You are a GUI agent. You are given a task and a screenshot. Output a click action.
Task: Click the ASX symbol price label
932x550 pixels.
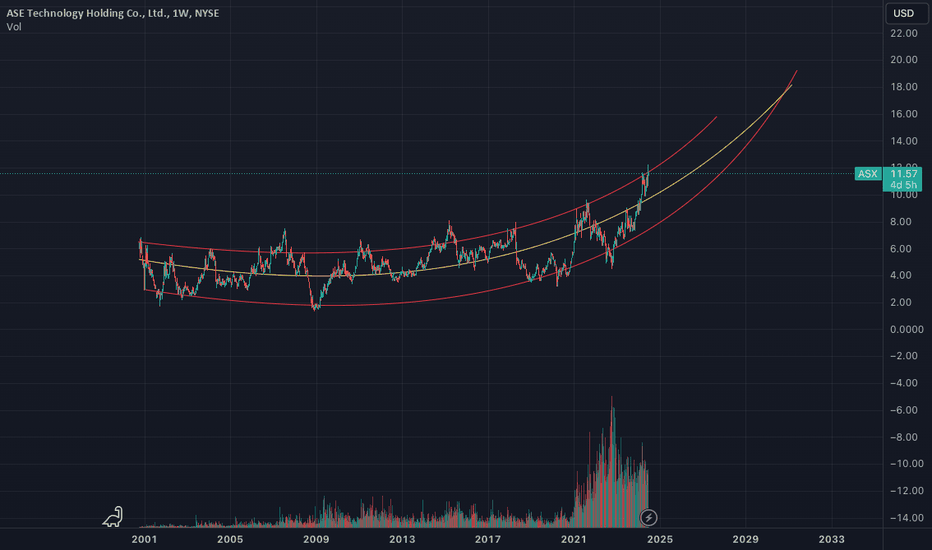tap(868, 174)
